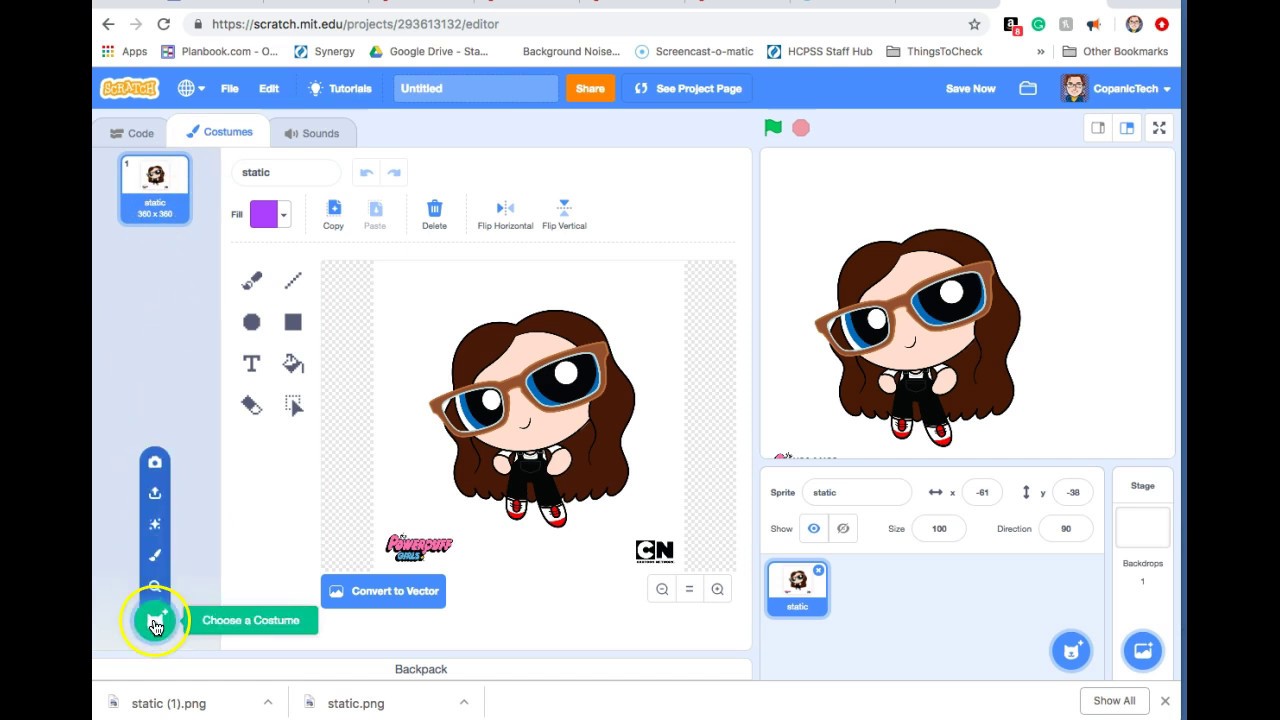Expand static.png download options
Screen dimensions: 1280x720
pos(464,703)
